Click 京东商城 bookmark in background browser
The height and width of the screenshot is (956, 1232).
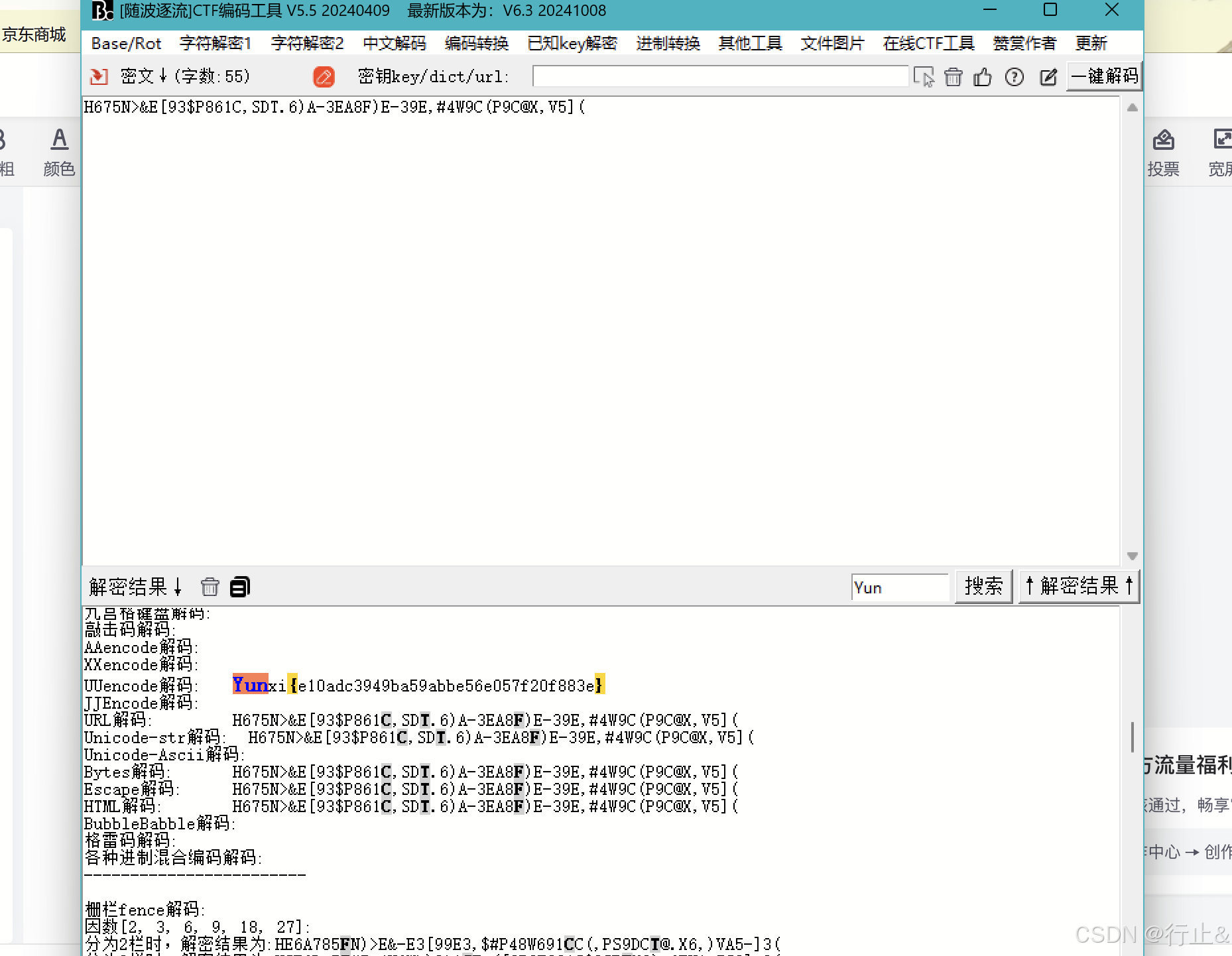34,34
